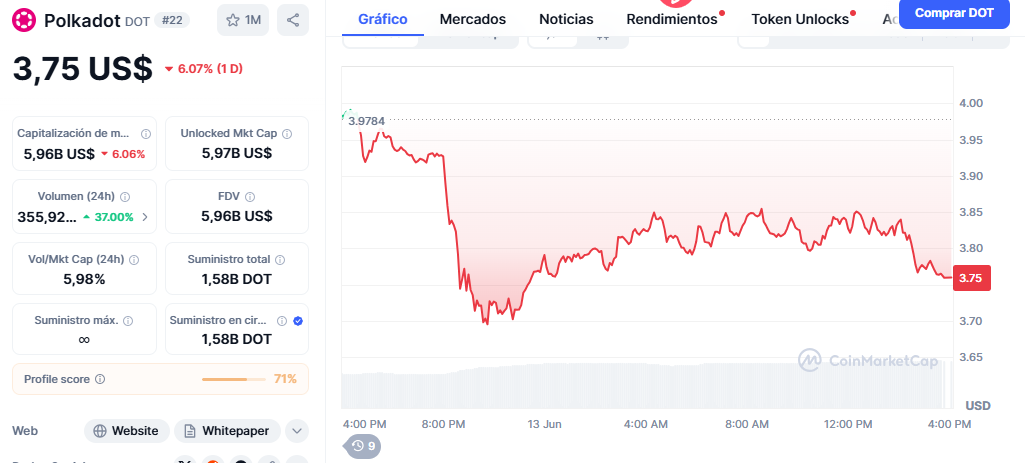The width and height of the screenshot is (1025, 463).
Task: Click info icon beside Suministro máx.
Action: pyautogui.click(x=128, y=320)
